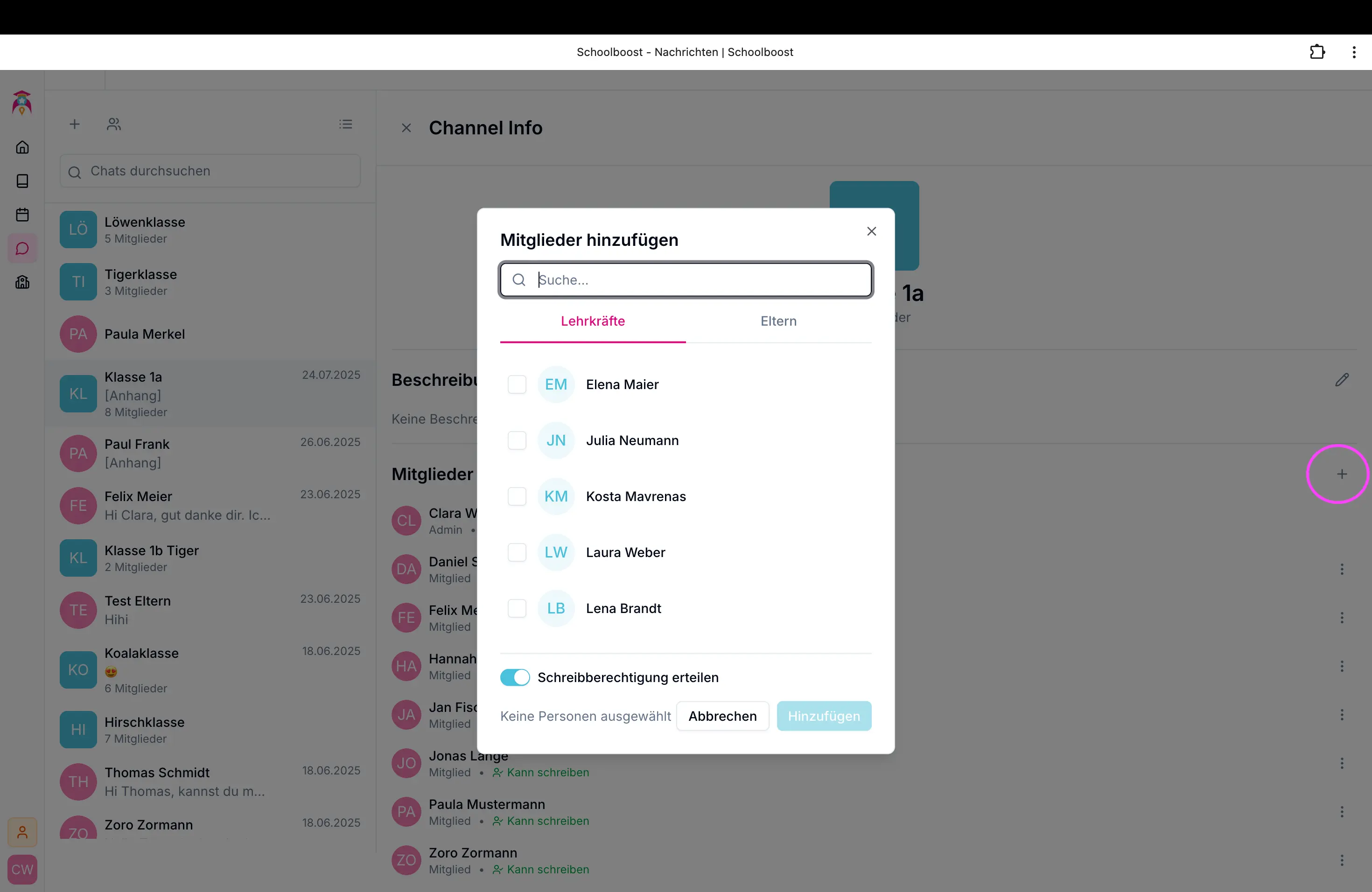This screenshot has width=1372, height=892.
Task: Open the browser three-dot menu
Action: pyautogui.click(x=1353, y=52)
